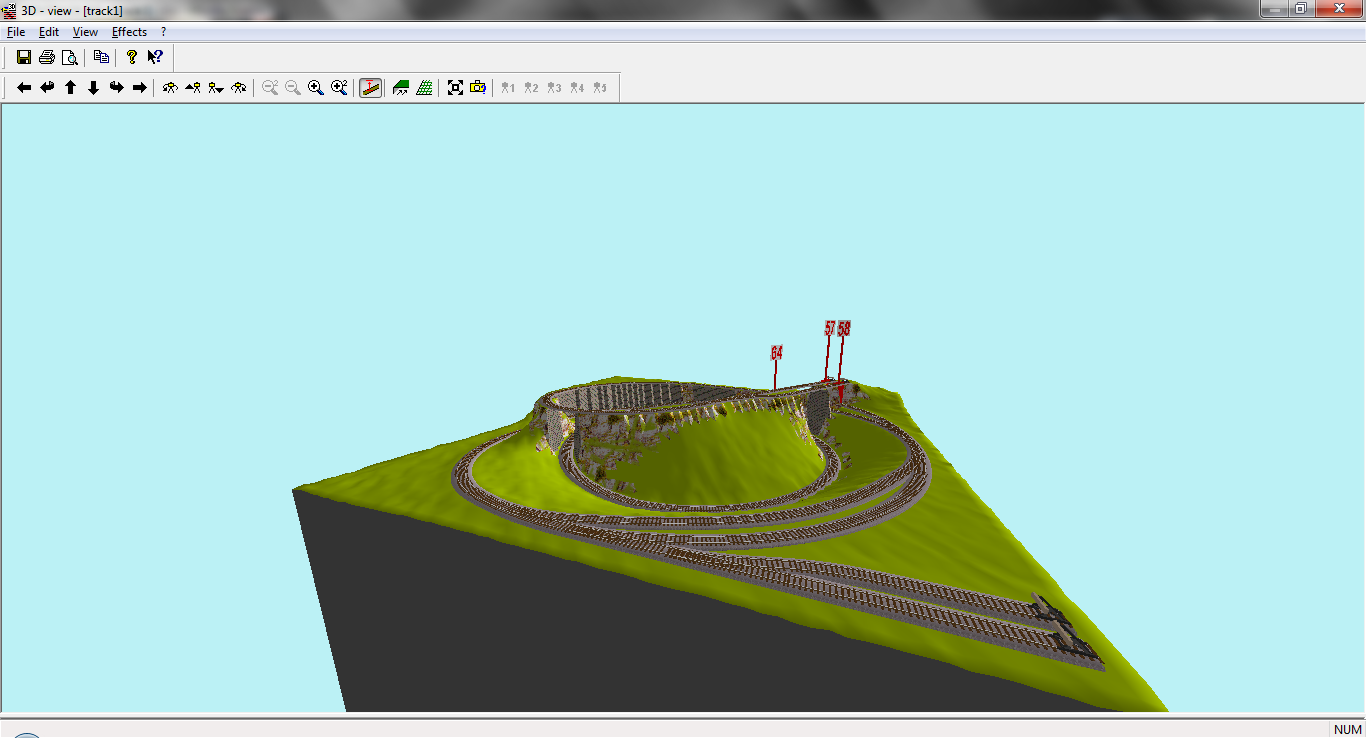This screenshot has height=738, width=1366.
Task: Click the fit-to-window view icon
Action: pyautogui.click(x=455, y=88)
